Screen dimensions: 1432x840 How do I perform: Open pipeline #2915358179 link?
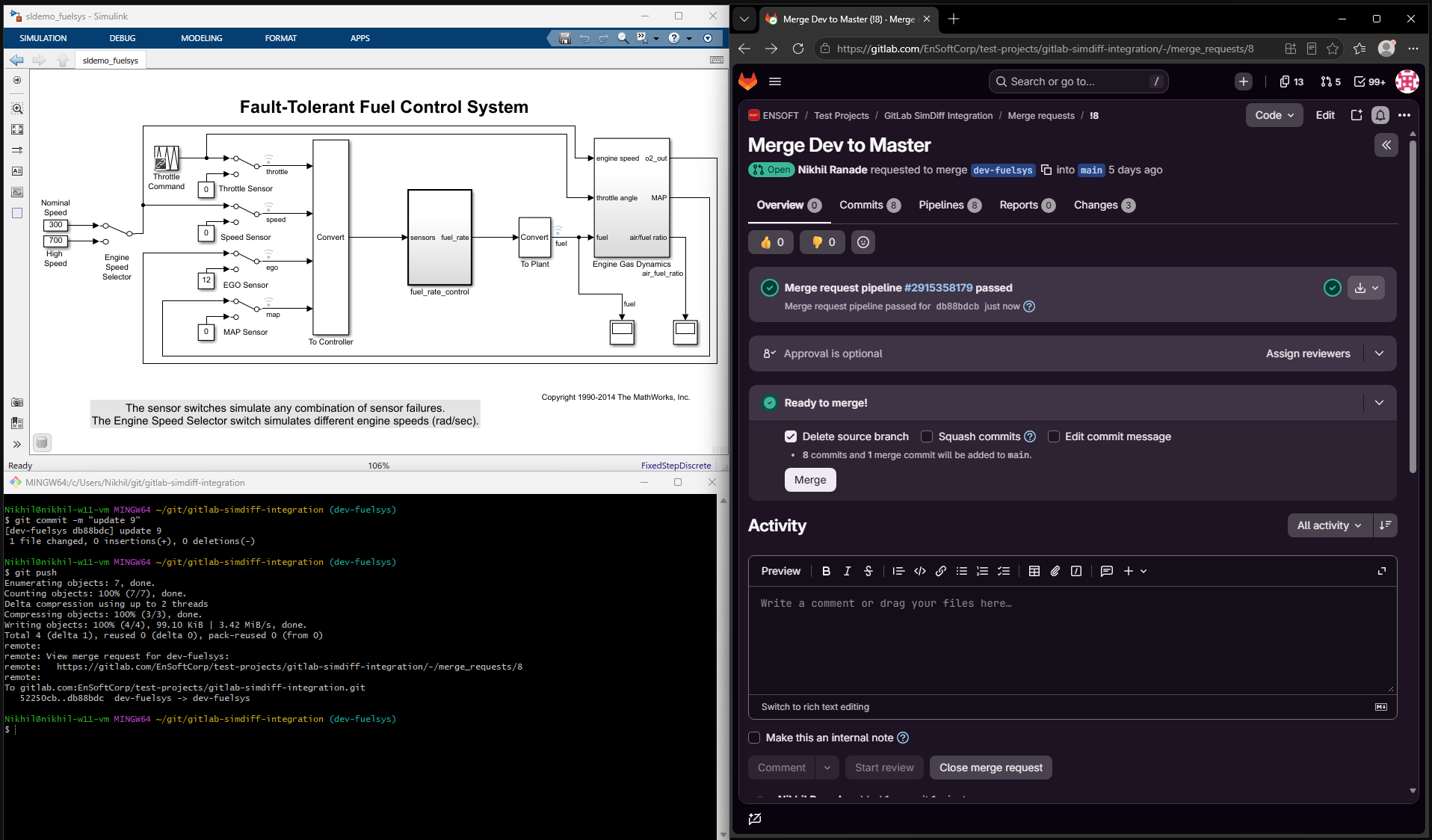[x=938, y=288]
